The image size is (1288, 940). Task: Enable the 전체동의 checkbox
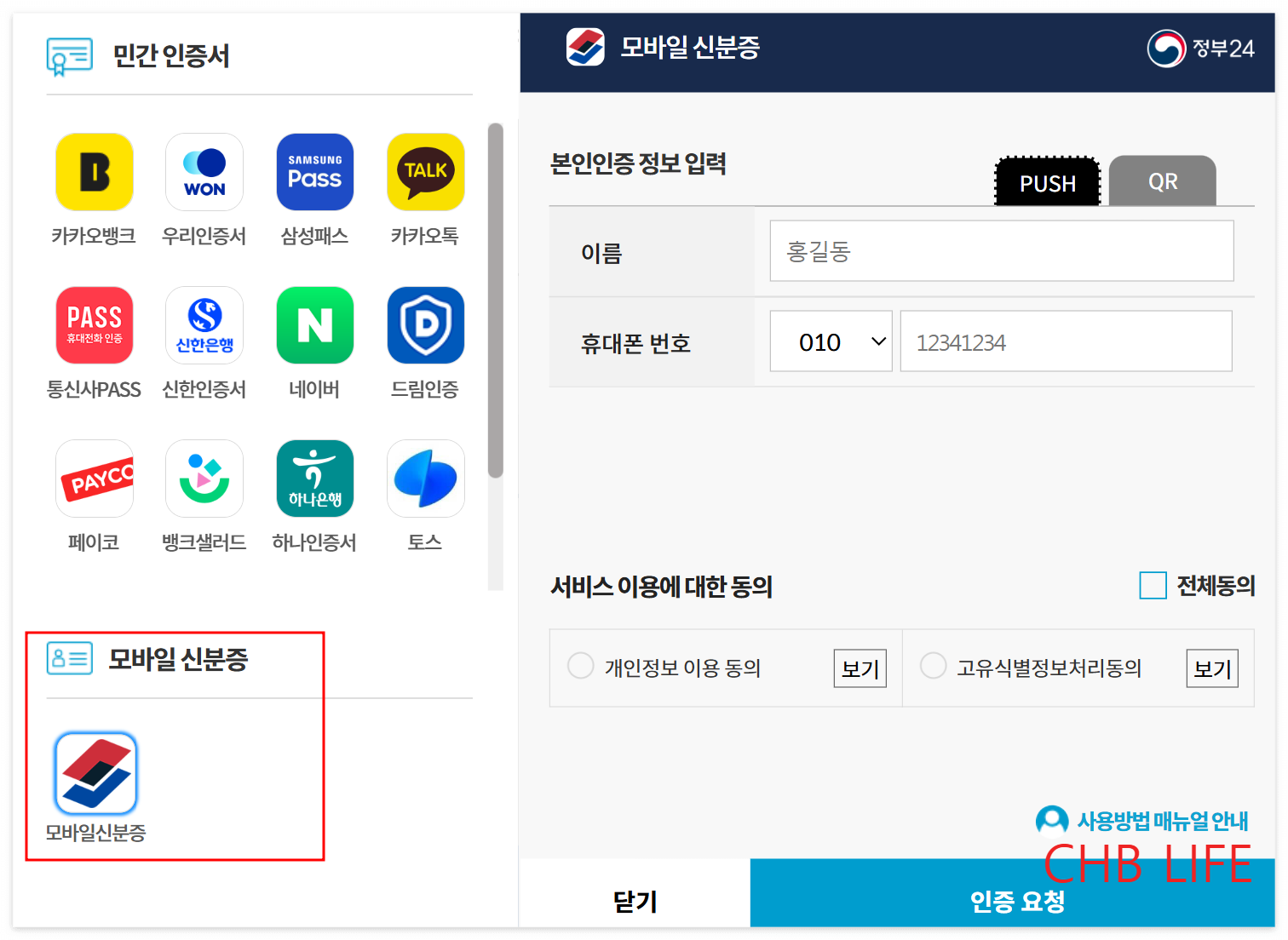click(x=1153, y=586)
